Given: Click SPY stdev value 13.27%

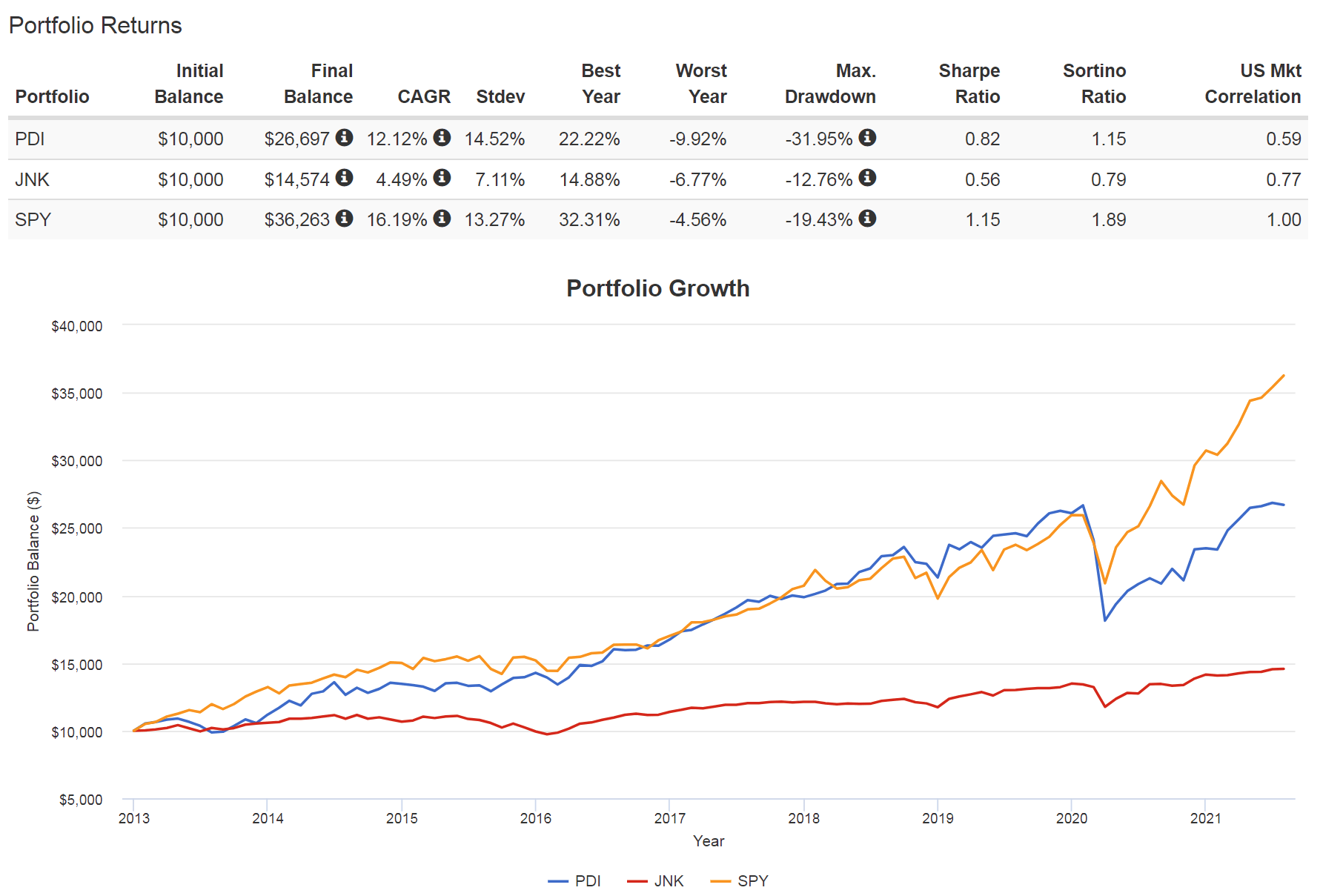Looking at the screenshot, I should coord(494,220).
